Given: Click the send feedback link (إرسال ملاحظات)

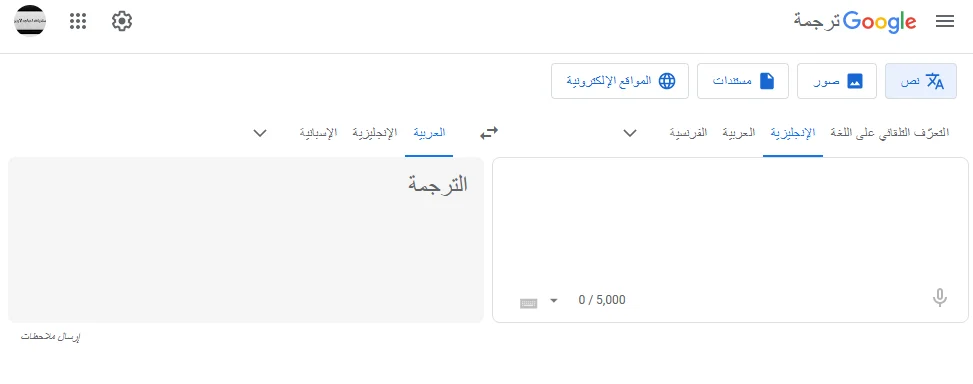Looking at the screenshot, I should click(51, 336).
